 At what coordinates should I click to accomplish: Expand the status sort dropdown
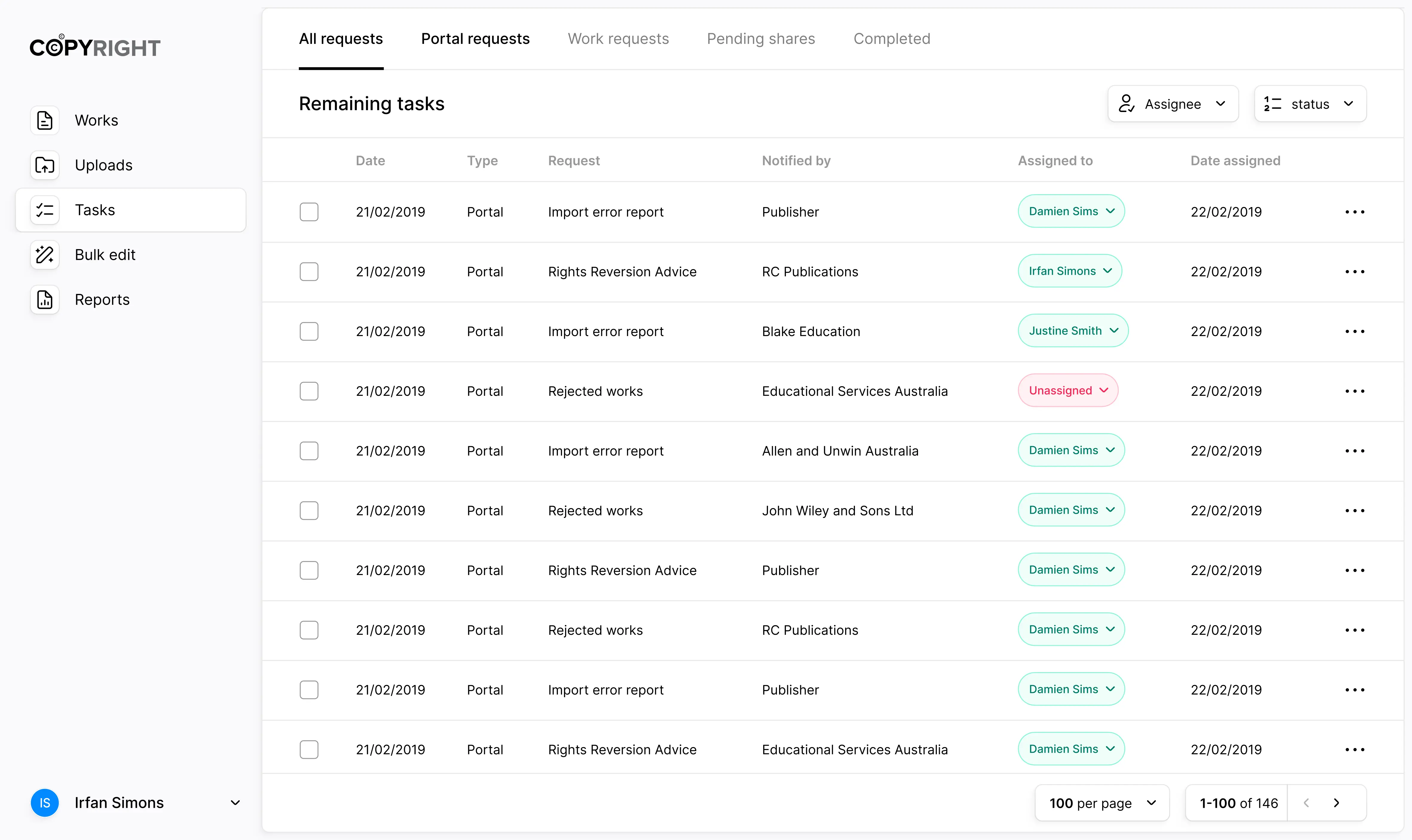(1310, 104)
